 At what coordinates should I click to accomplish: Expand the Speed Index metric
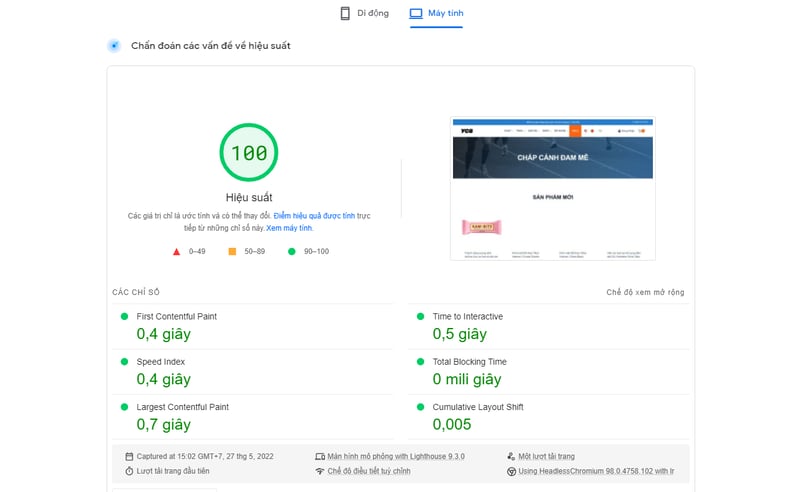[160, 362]
